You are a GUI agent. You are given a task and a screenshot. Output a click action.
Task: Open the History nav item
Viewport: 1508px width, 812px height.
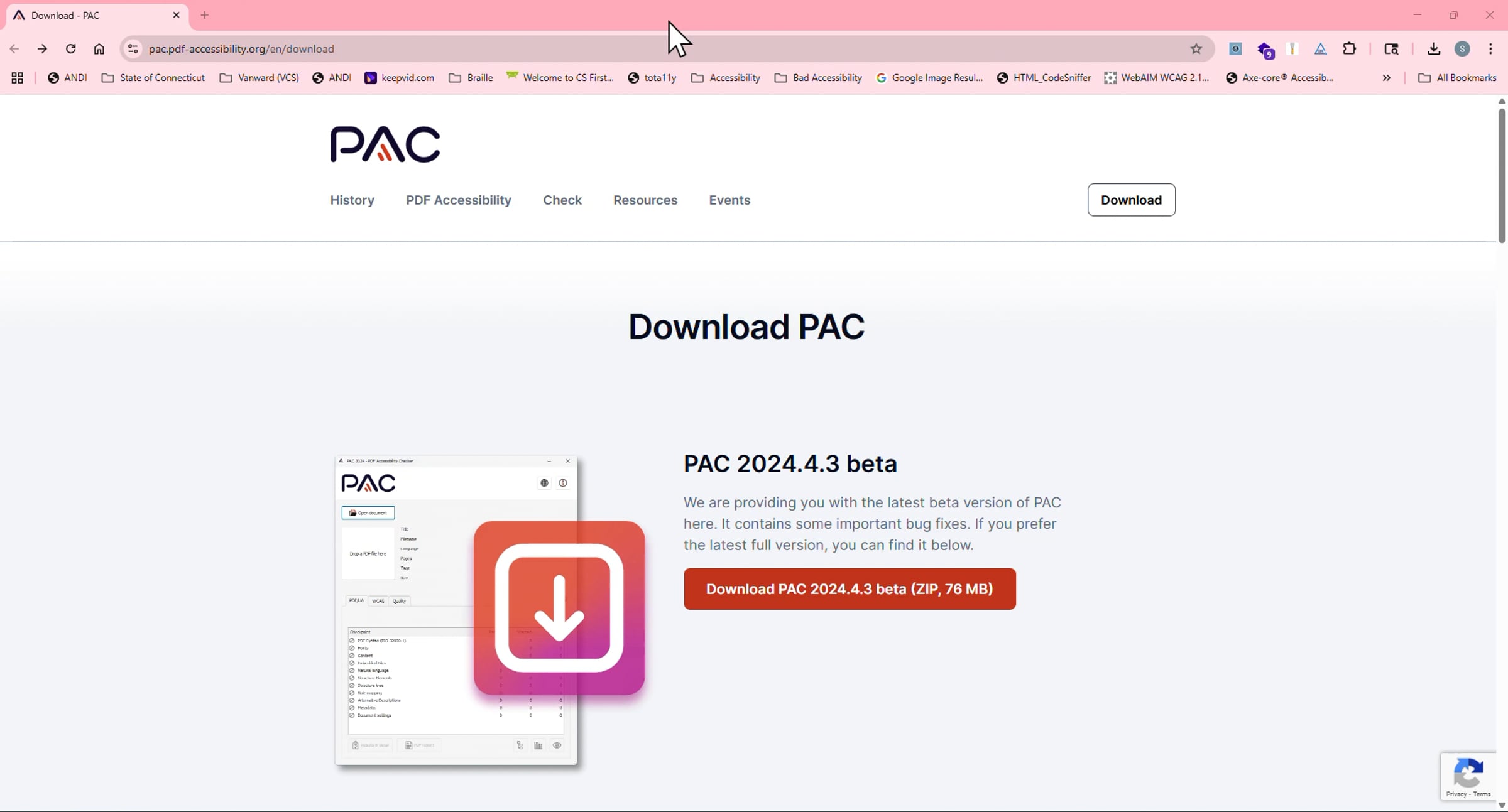(x=352, y=200)
